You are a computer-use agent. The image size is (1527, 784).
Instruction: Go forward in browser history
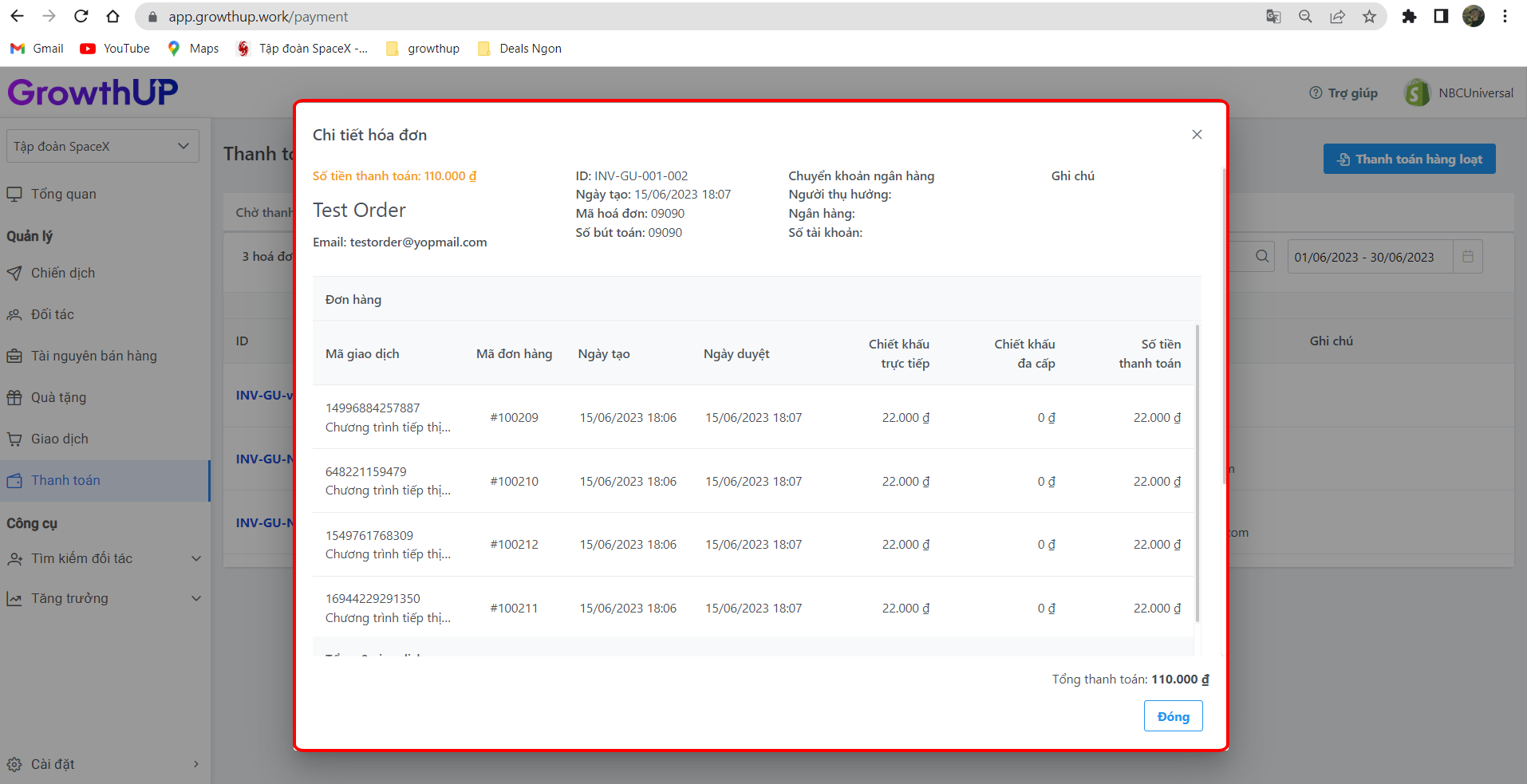49,16
